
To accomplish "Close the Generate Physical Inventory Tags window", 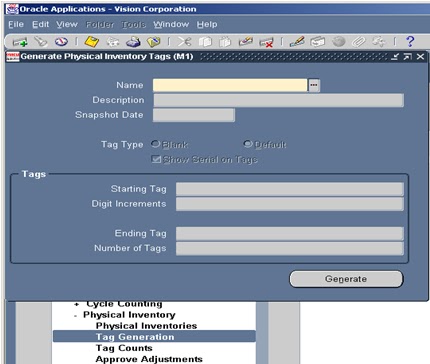I will pyautogui.click(x=420, y=57).
